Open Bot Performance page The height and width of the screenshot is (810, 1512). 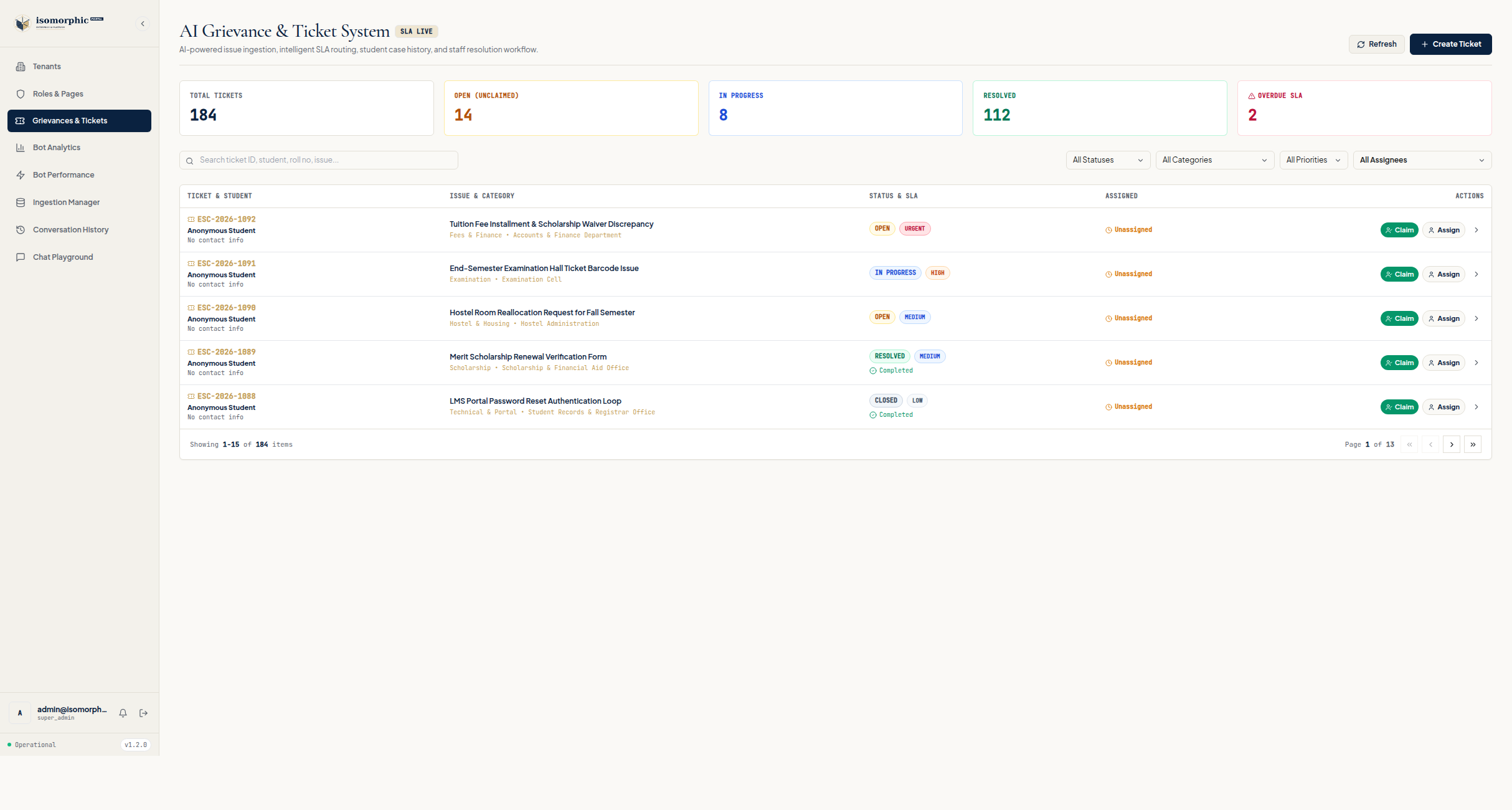(x=79, y=175)
